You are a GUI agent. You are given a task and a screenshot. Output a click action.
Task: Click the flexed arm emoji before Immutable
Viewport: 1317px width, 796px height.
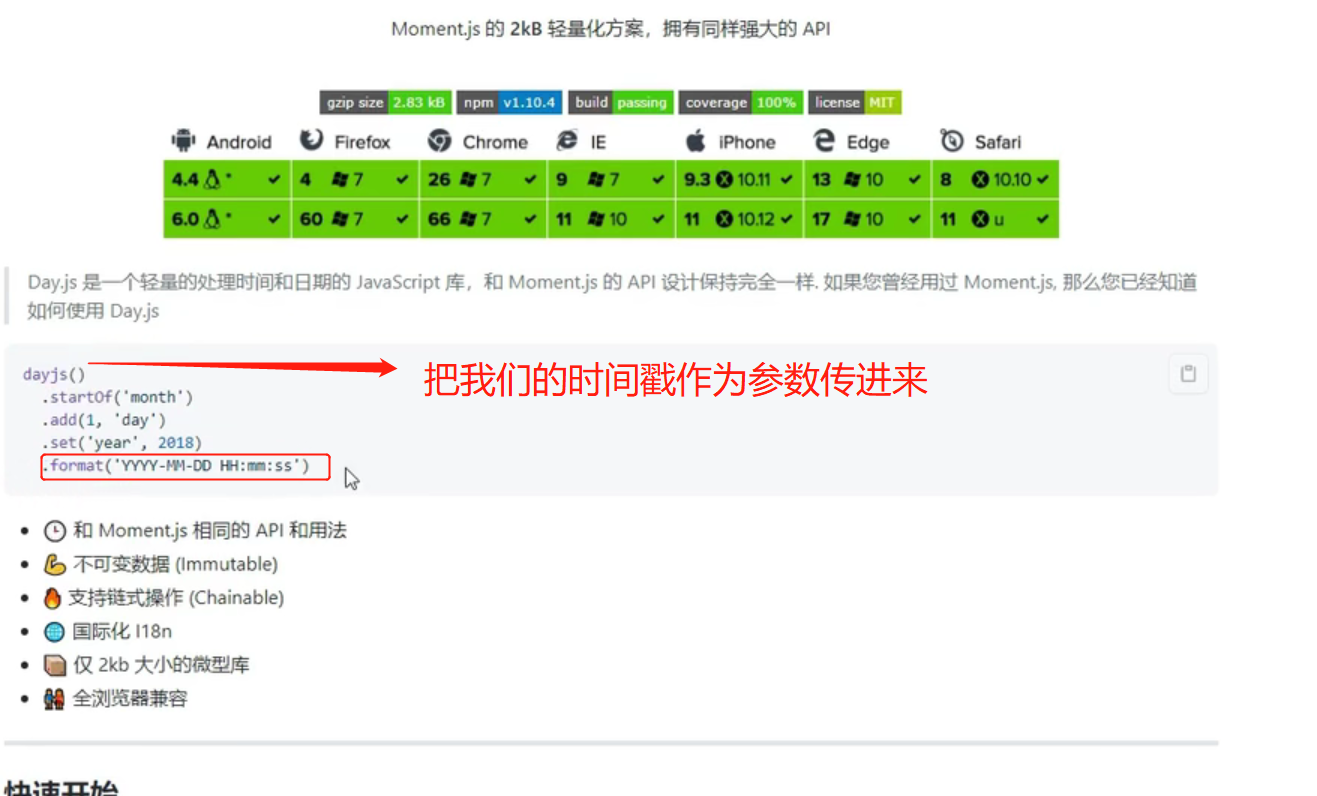54,565
